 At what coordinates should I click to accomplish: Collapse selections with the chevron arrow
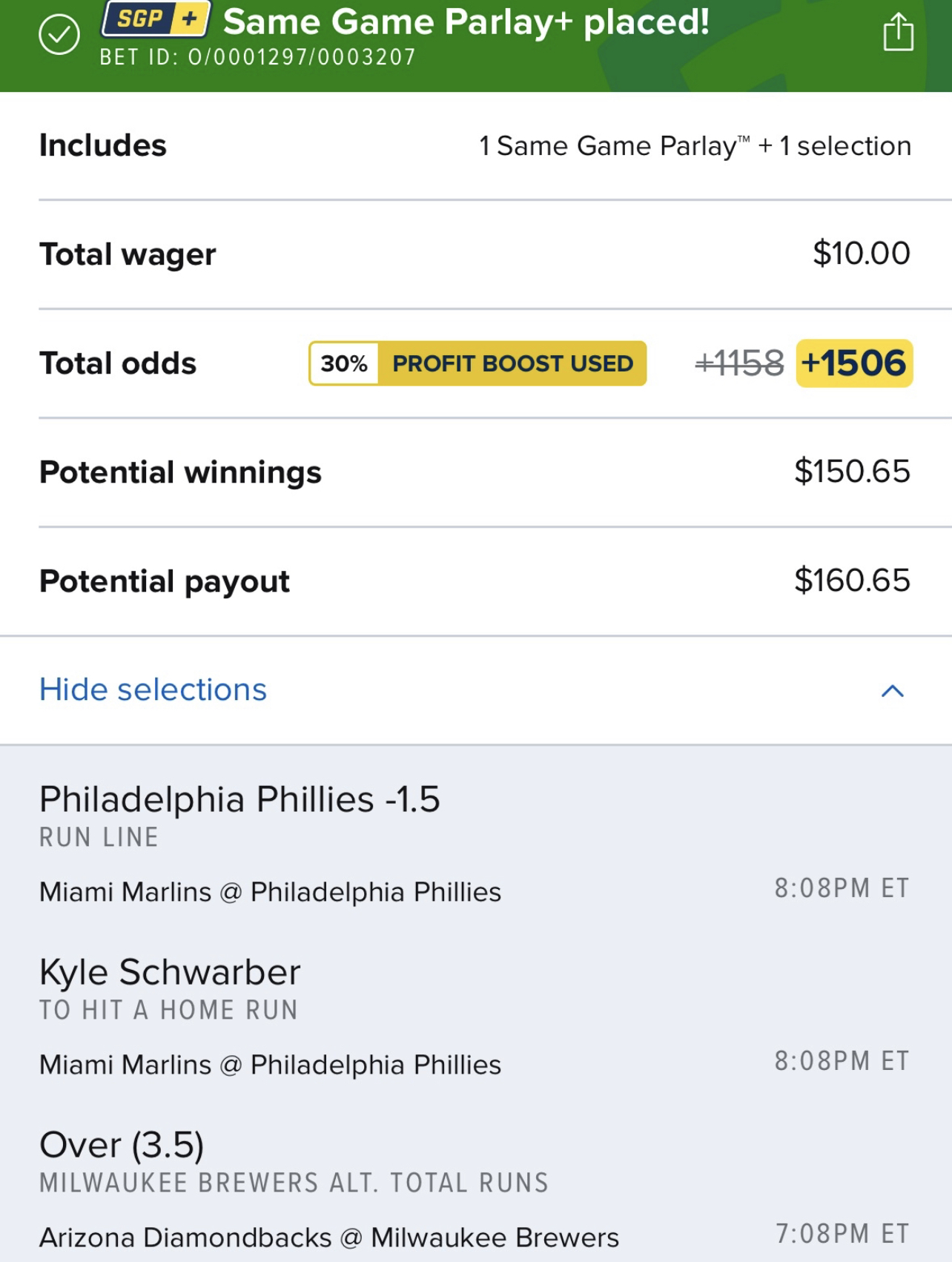pyautogui.click(x=892, y=691)
